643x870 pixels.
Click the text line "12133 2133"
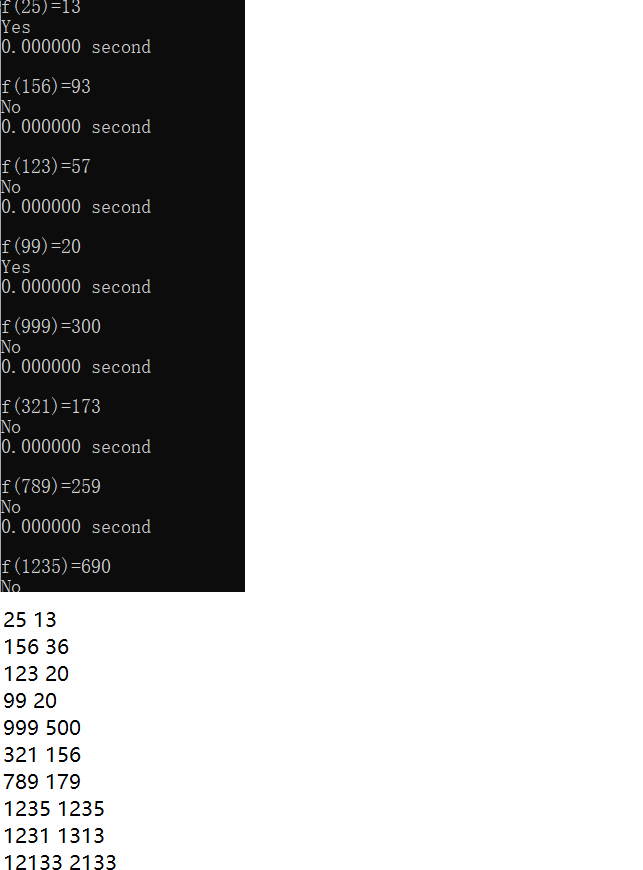tap(60, 862)
